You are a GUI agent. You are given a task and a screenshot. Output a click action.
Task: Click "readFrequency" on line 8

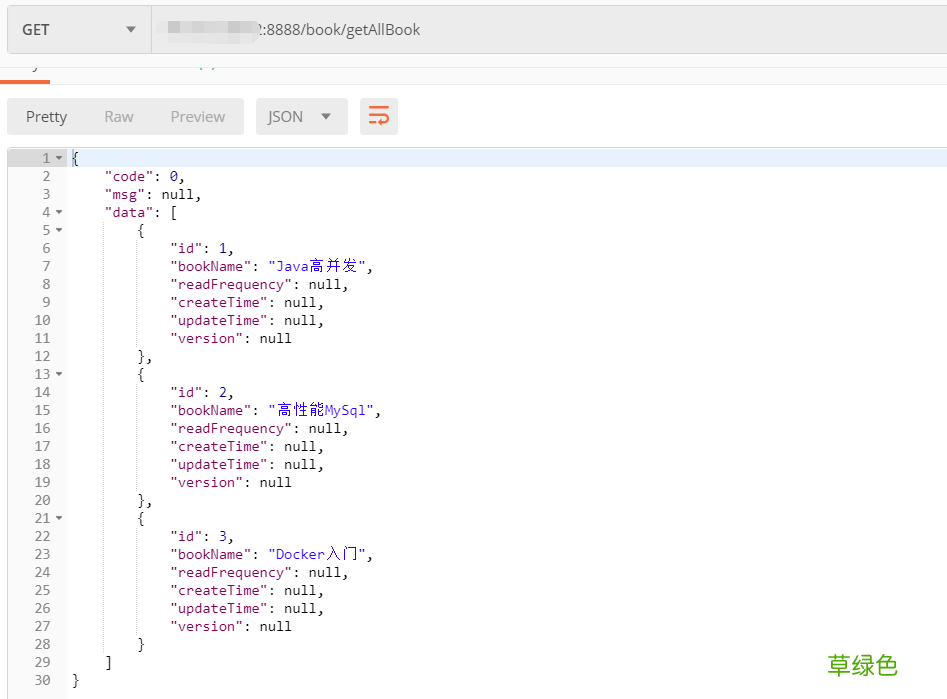[x=231, y=284]
